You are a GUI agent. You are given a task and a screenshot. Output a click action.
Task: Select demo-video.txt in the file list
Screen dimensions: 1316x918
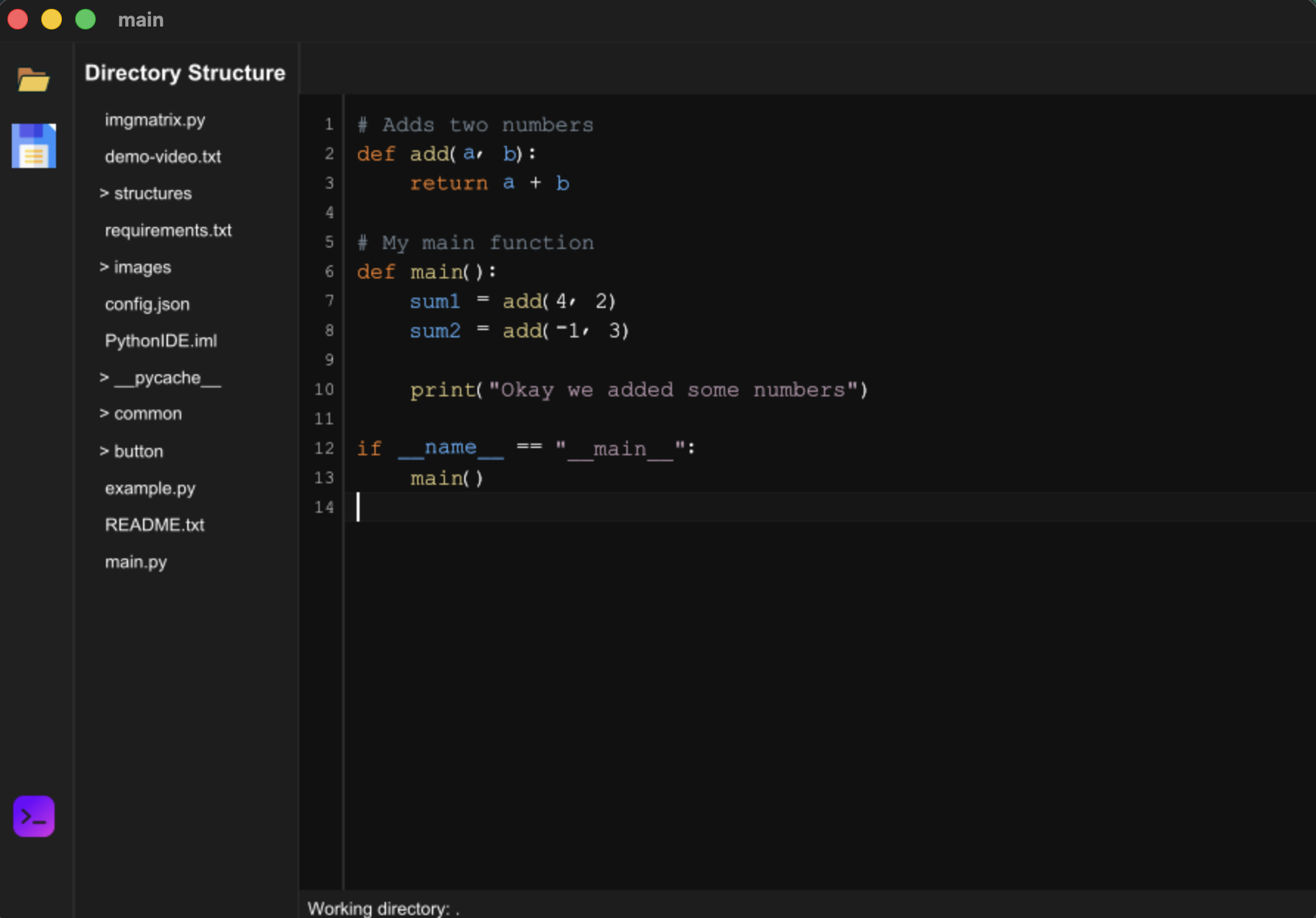click(x=162, y=156)
